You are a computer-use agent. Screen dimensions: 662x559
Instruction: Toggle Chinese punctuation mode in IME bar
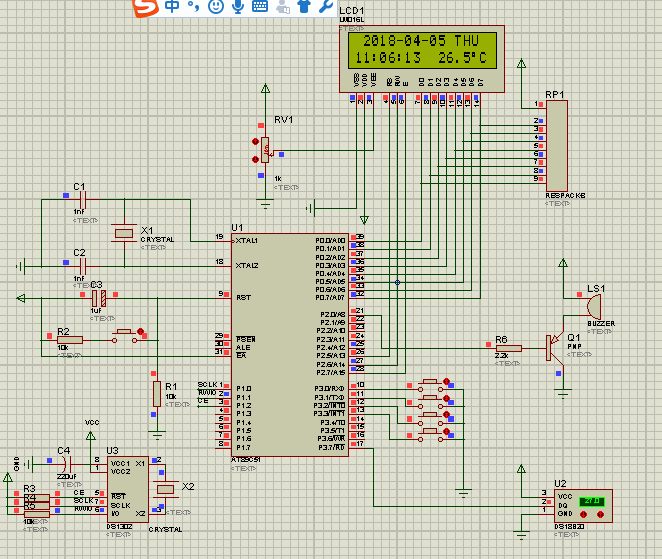point(193,7)
